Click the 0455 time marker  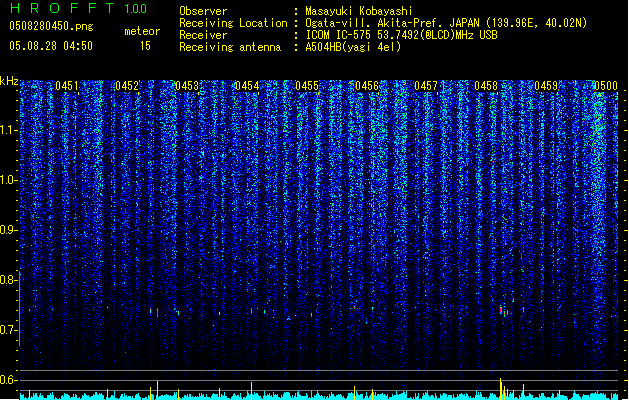pyautogui.click(x=307, y=86)
